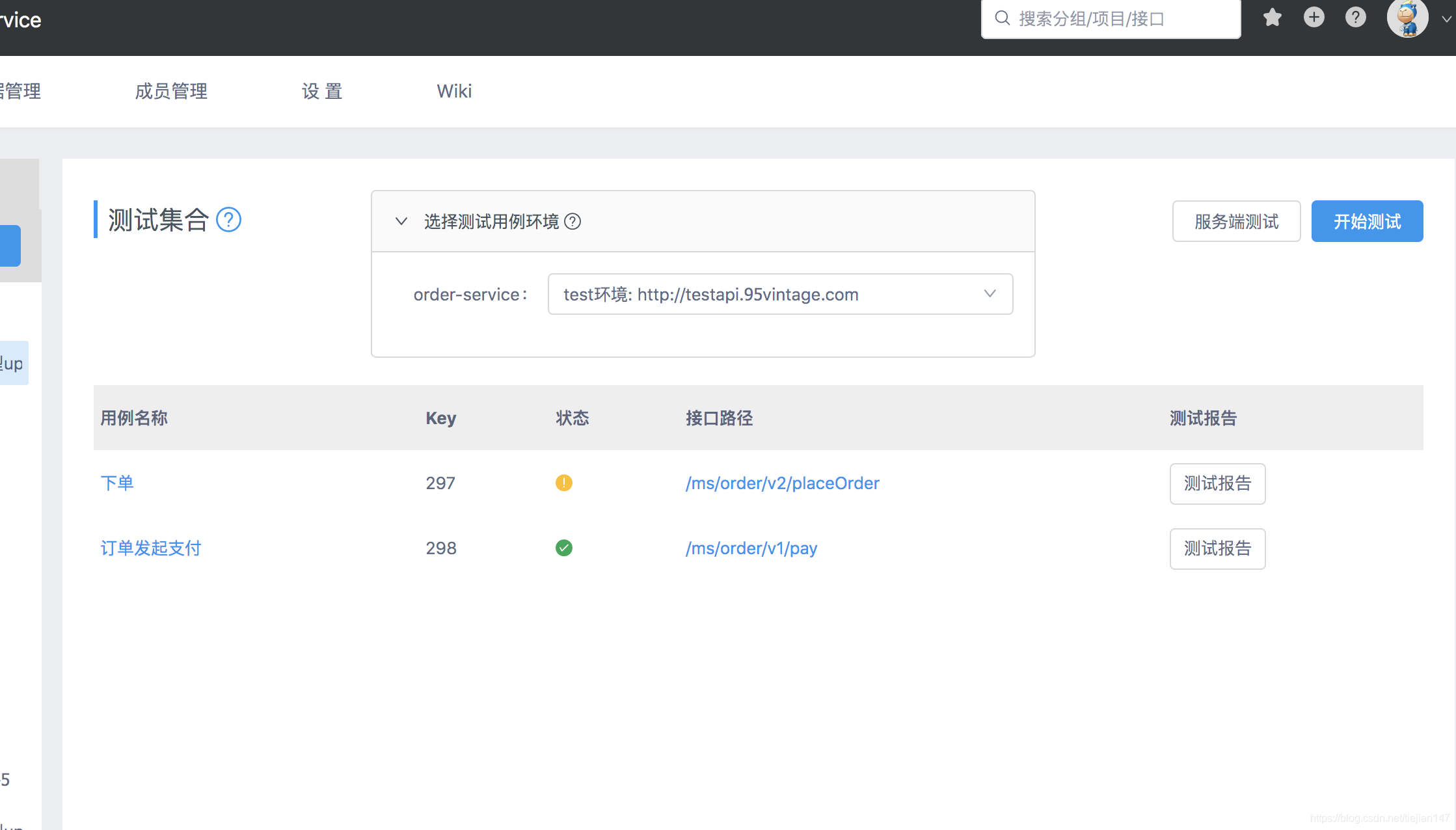Switch to the 成员管理 tab

click(171, 91)
